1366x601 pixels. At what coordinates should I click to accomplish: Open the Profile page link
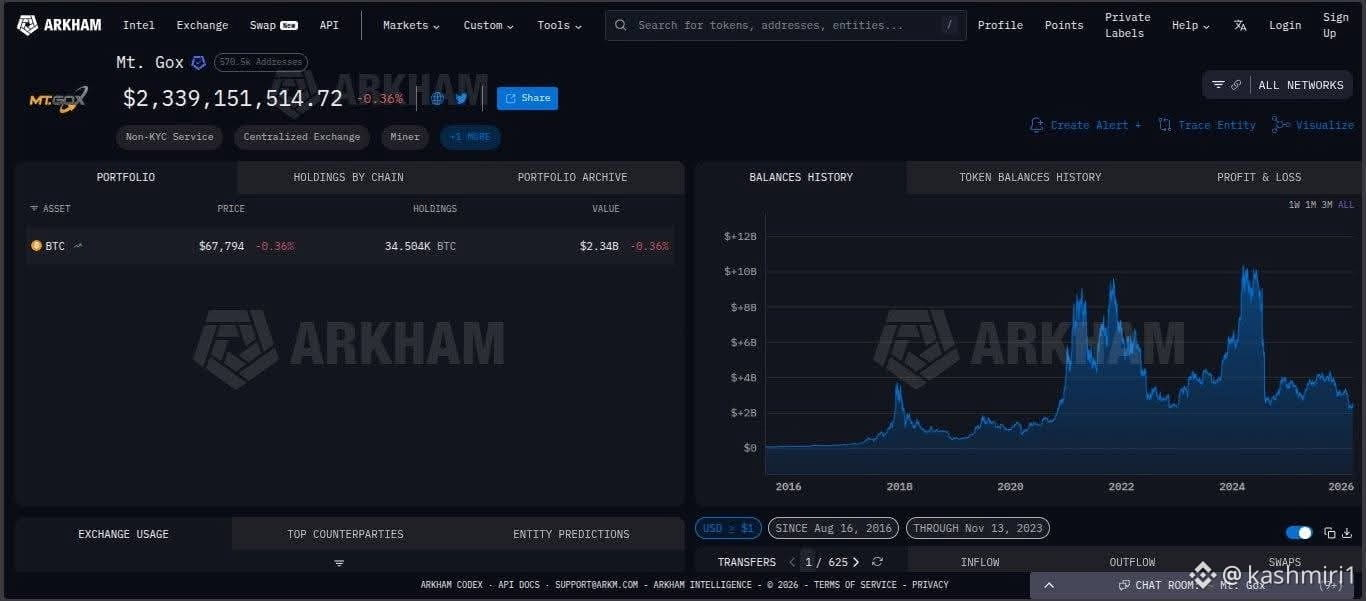[1000, 25]
